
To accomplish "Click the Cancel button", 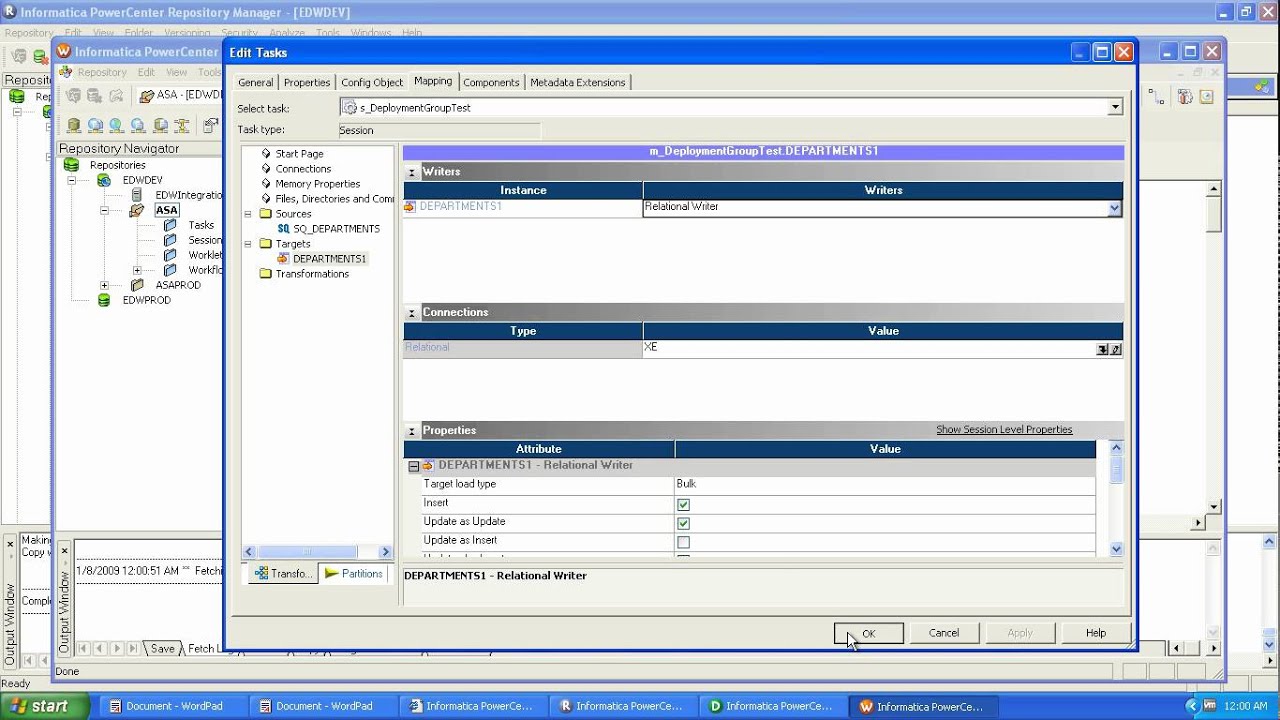I will [x=944, y=633].
